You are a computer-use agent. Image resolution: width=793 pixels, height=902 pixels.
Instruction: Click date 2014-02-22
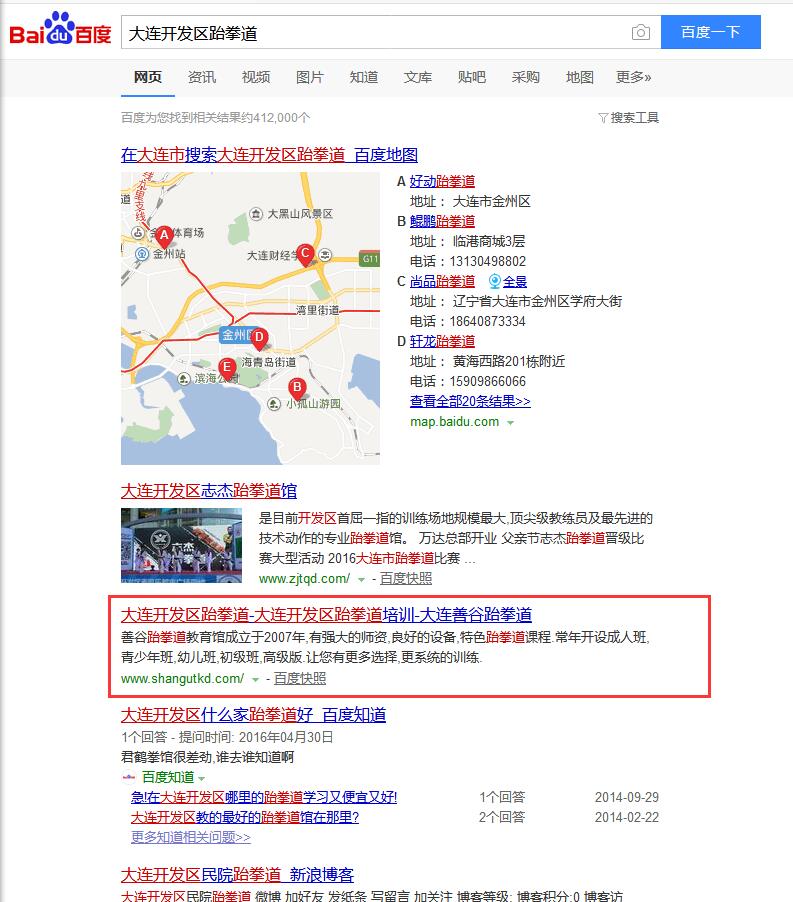627,817
